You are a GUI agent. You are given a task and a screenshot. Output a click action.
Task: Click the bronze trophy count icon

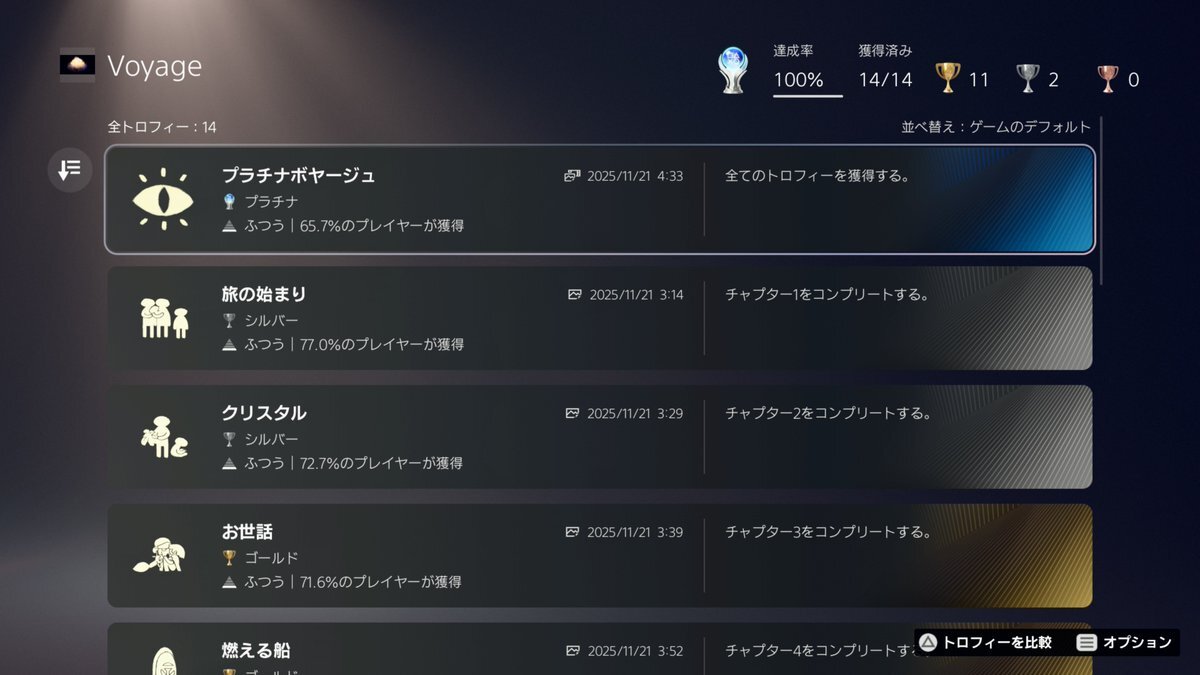click(1107, 78)
